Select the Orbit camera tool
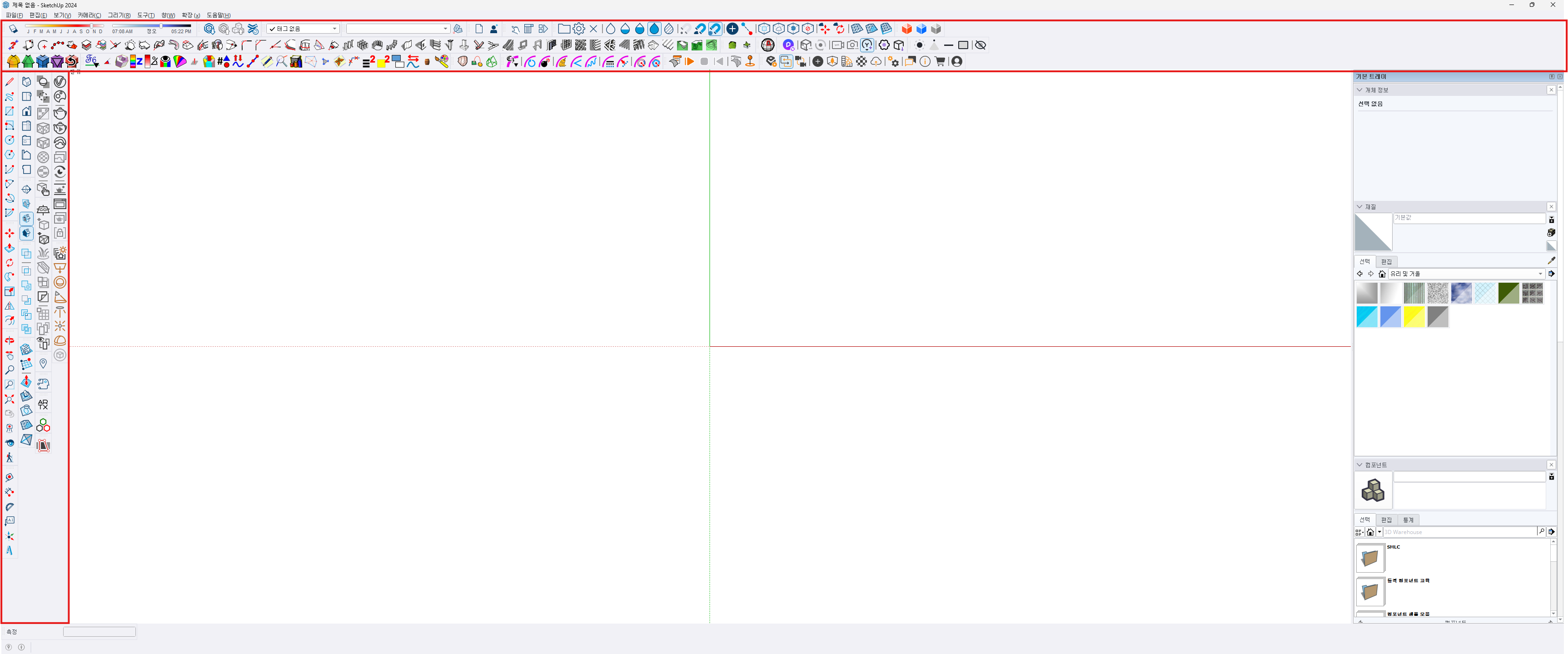 [10, 340]
